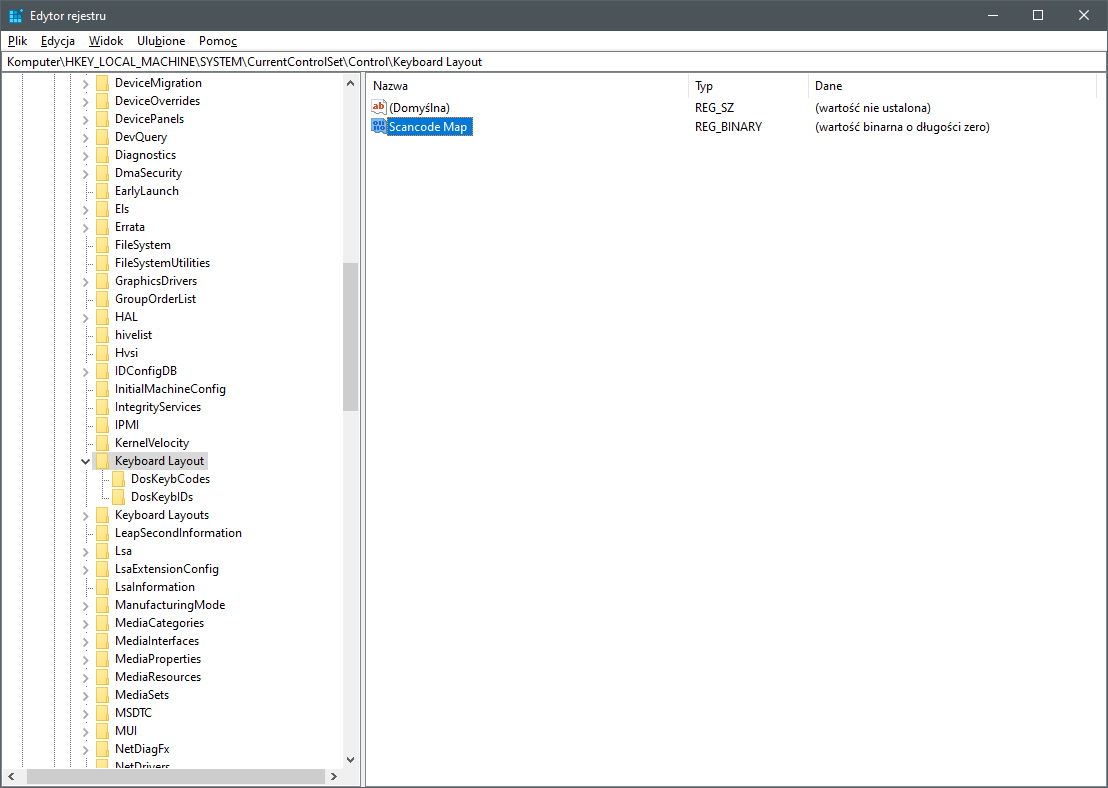Expand the Els key
1108x788 pixels.
click(x=86, y=209)
